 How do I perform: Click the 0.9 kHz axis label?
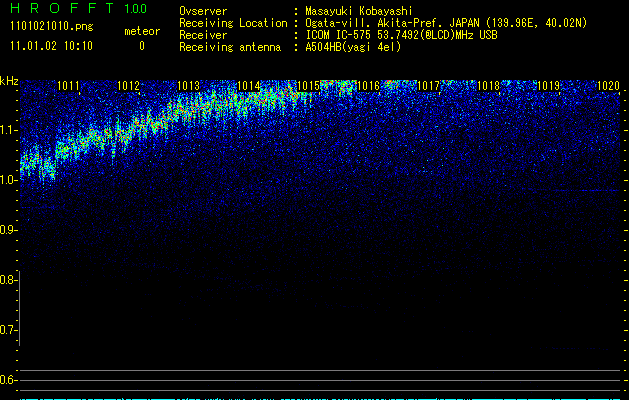click(8, 230)
